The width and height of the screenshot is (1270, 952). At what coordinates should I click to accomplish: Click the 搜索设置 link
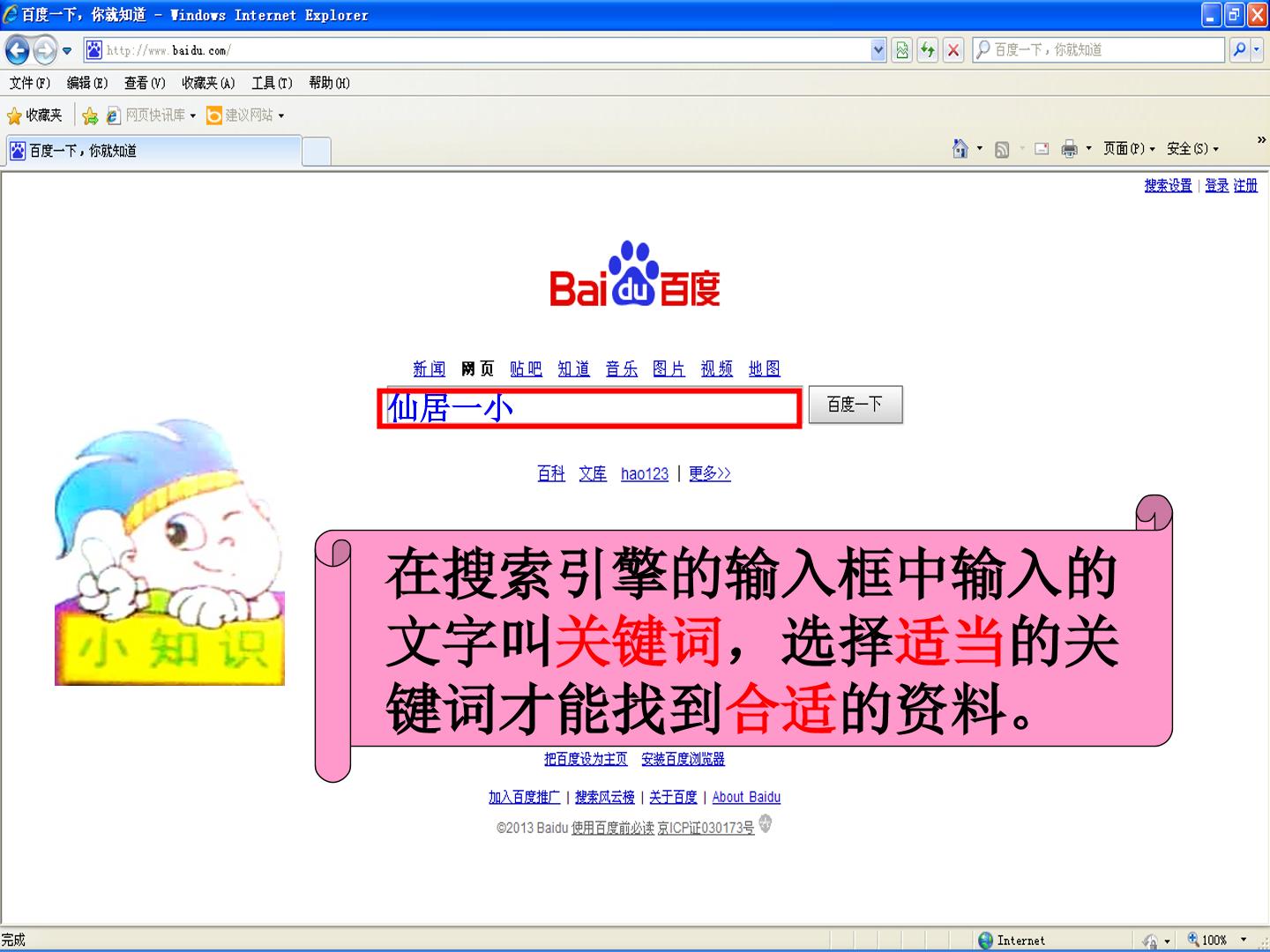(x=1168, y=186)
